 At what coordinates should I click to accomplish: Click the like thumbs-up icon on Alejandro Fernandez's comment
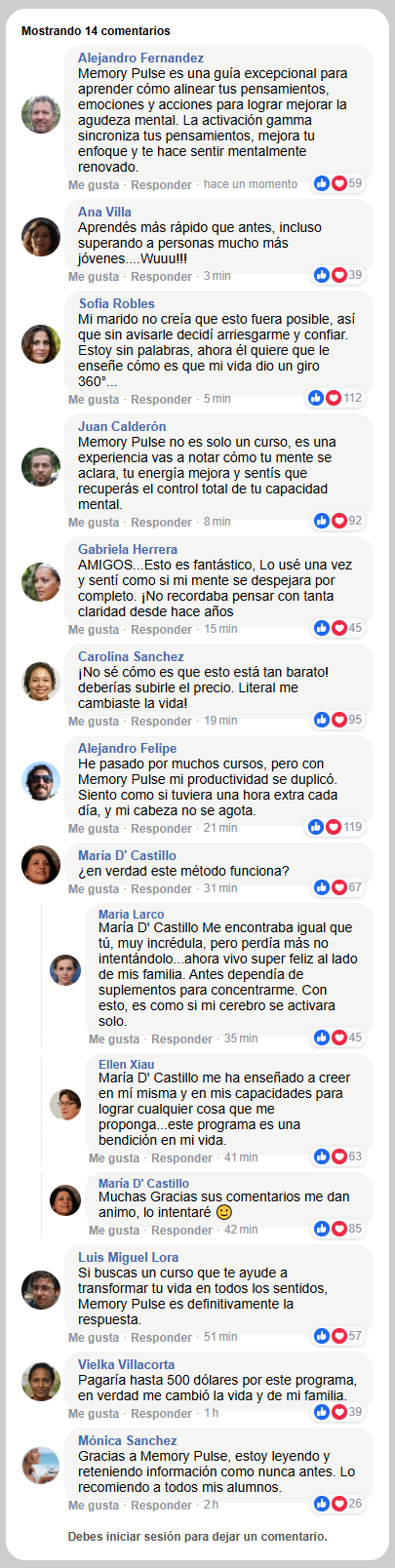click(322, 183)
